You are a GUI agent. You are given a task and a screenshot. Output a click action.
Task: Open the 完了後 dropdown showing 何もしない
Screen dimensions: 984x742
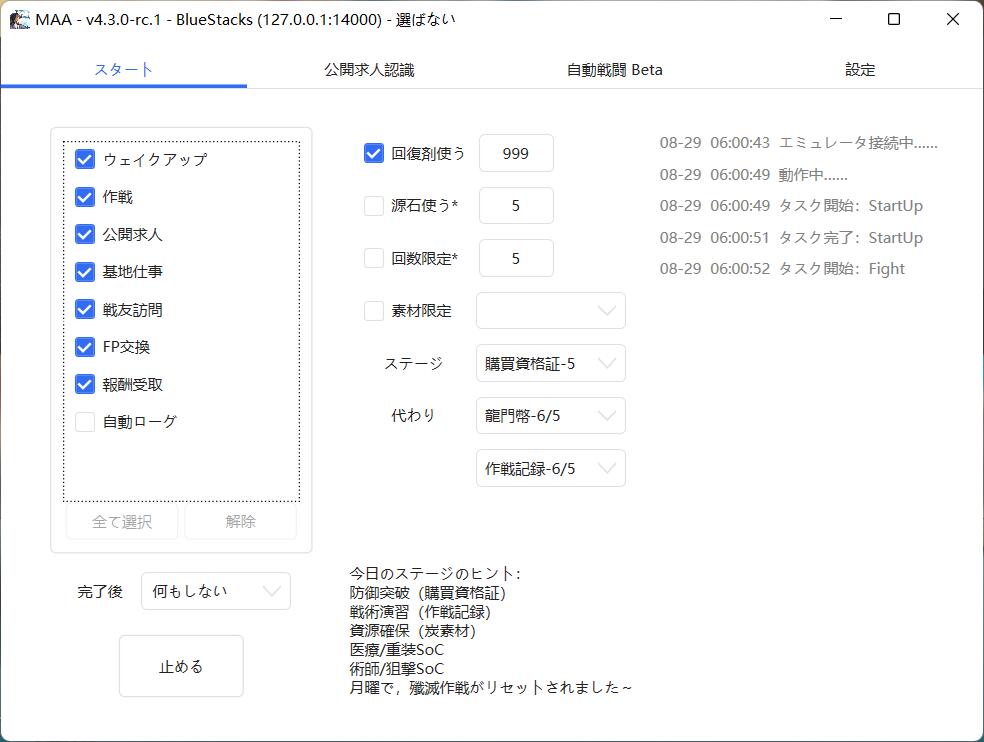tap(215, 591)
